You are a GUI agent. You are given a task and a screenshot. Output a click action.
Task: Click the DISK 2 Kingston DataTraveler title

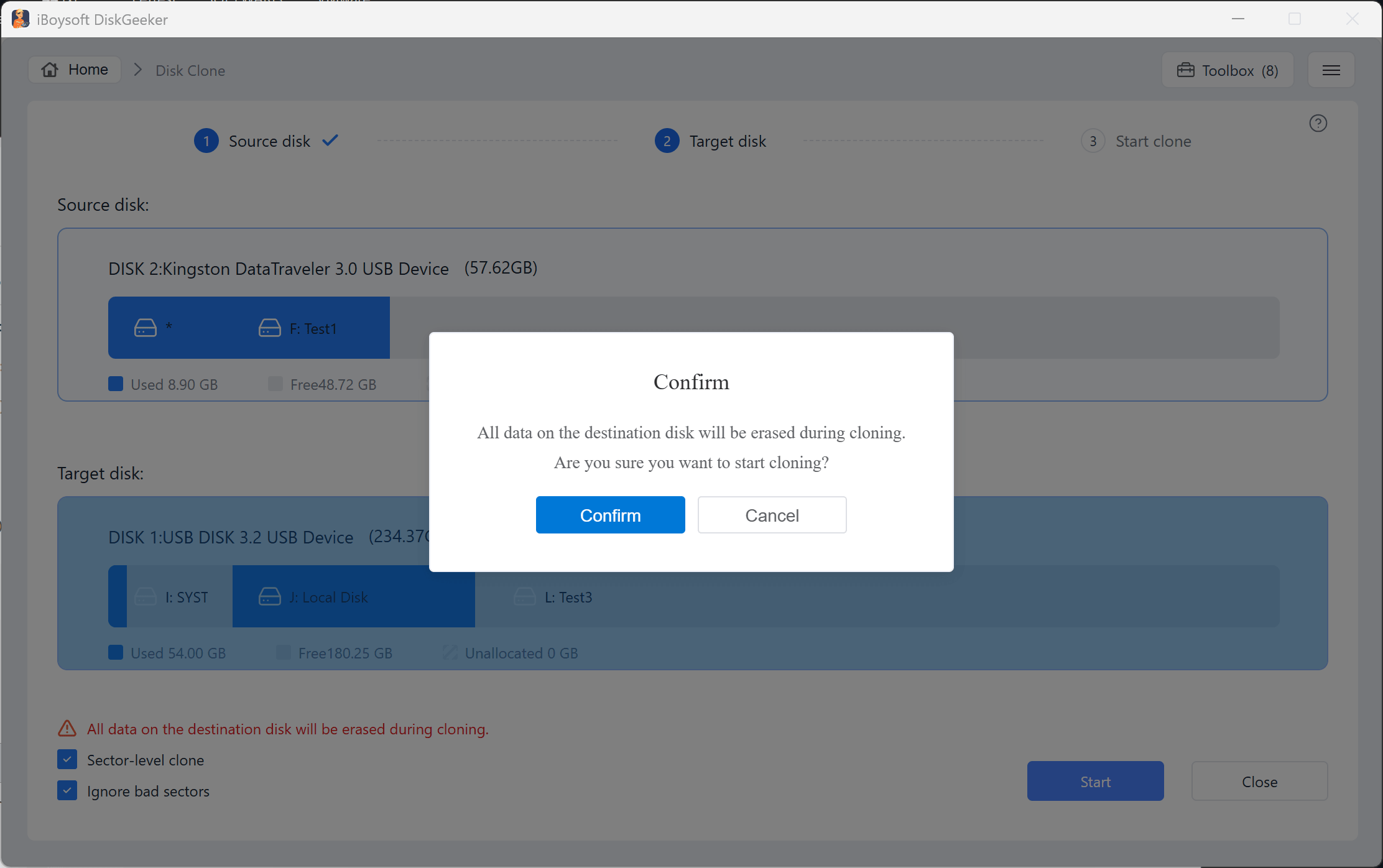pyautogui.click(x=279, y=269)
